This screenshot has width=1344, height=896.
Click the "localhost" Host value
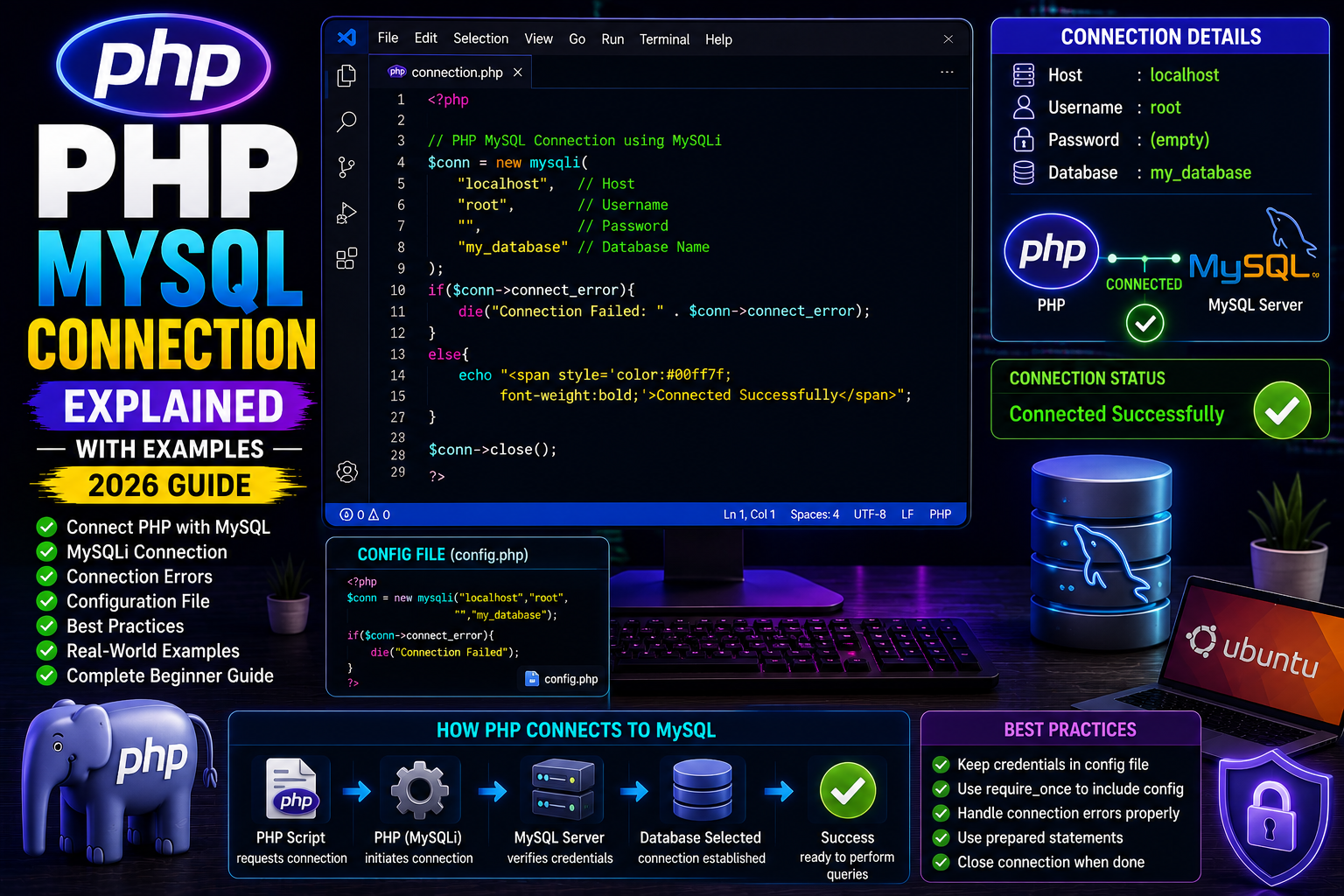point(1184,75)
